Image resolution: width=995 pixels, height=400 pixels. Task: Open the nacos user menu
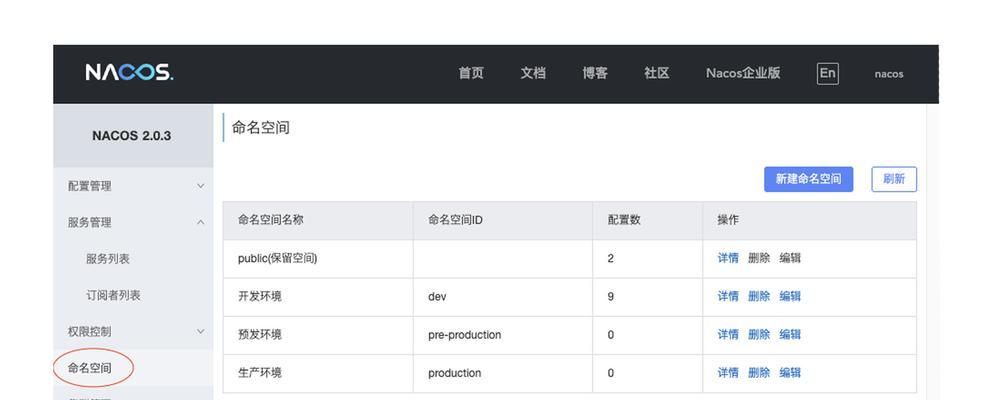coord(888,74)
